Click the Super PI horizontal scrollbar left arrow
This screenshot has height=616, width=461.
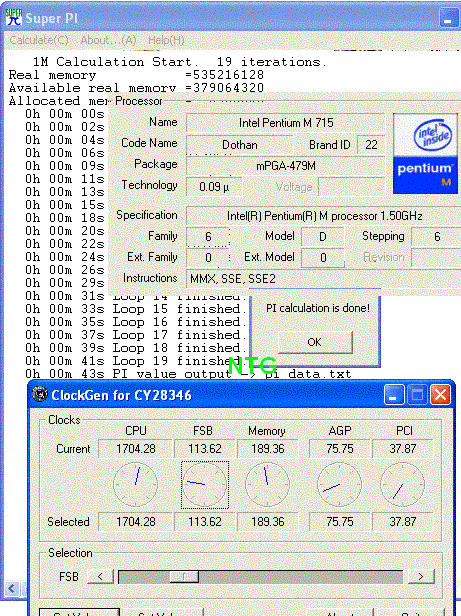coord(11,588)
